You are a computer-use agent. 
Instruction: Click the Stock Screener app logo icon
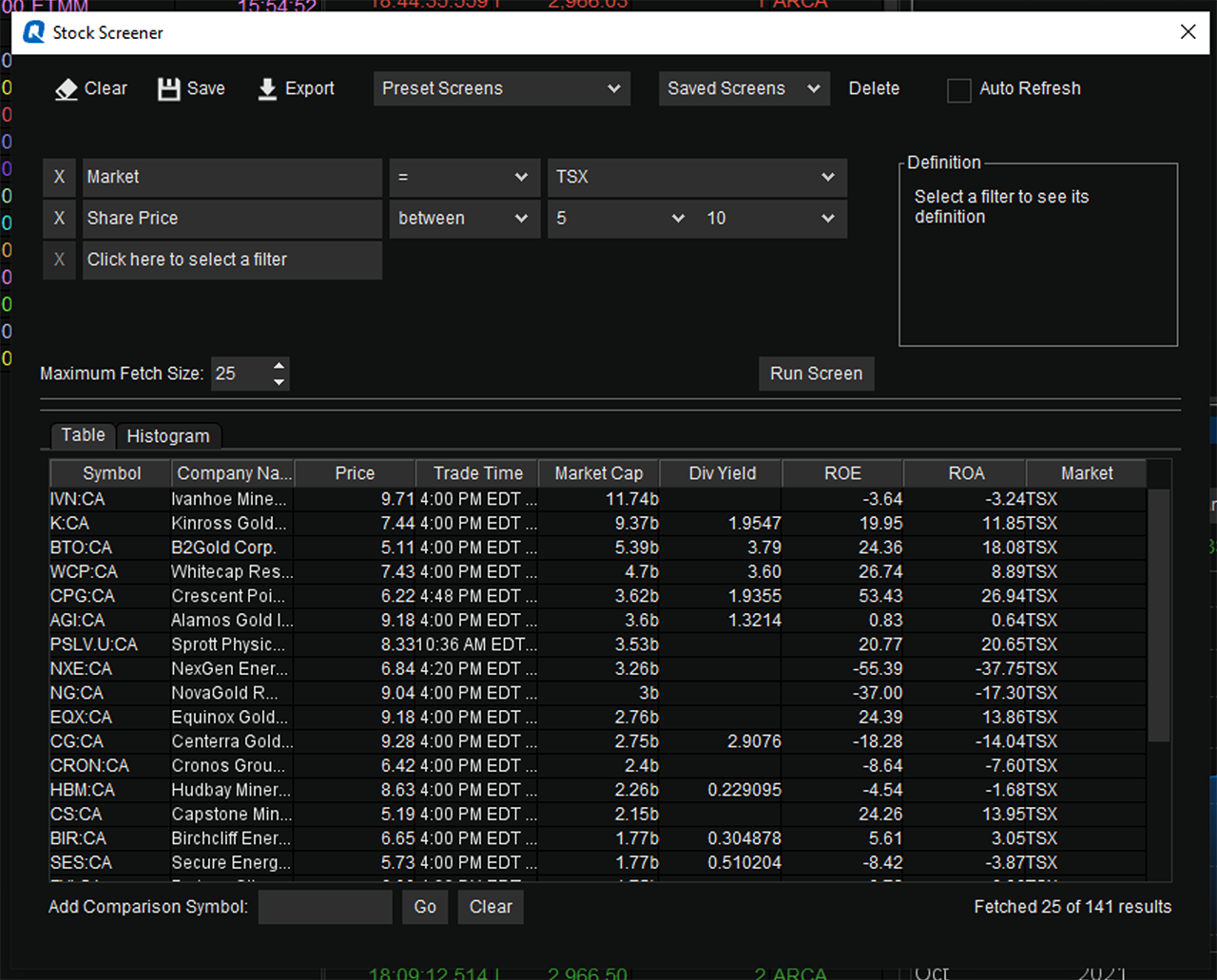pos(34,32)
